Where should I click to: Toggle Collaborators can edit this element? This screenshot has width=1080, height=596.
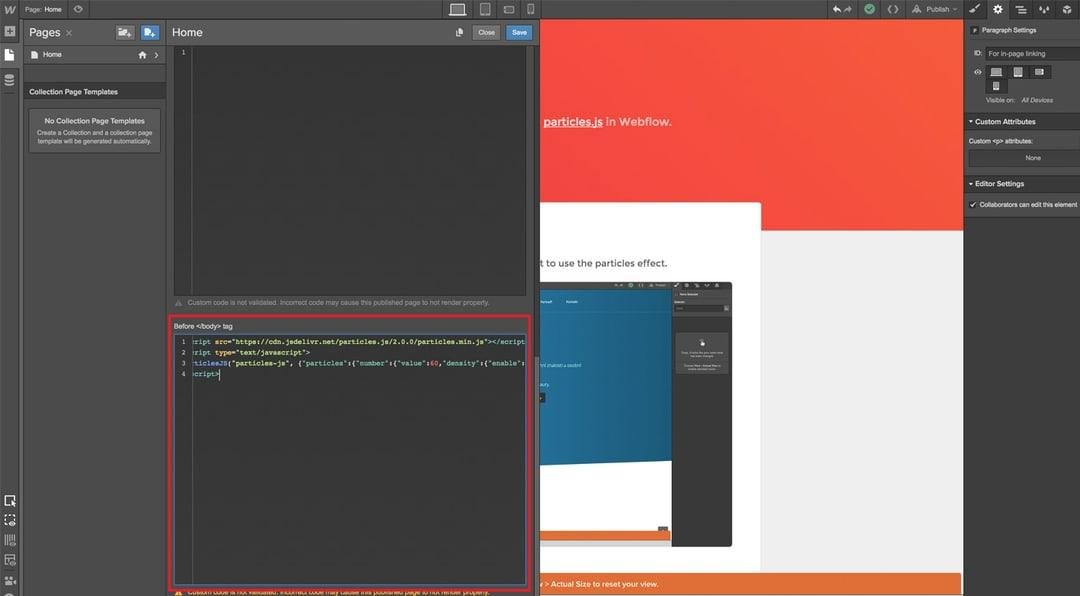[973, 205]
